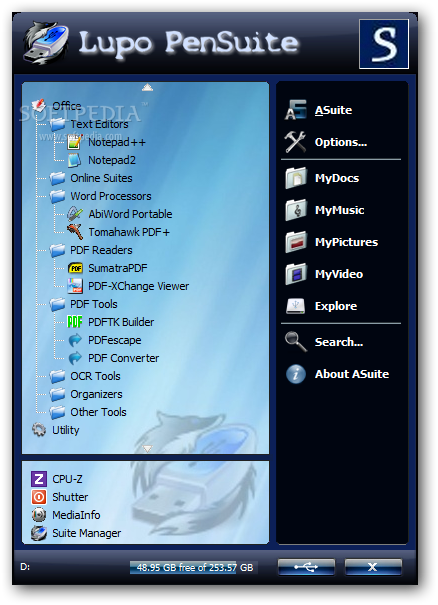Screen dimensions: 438x605
Task: Select the Office category label
Action: tap(67, 106)
